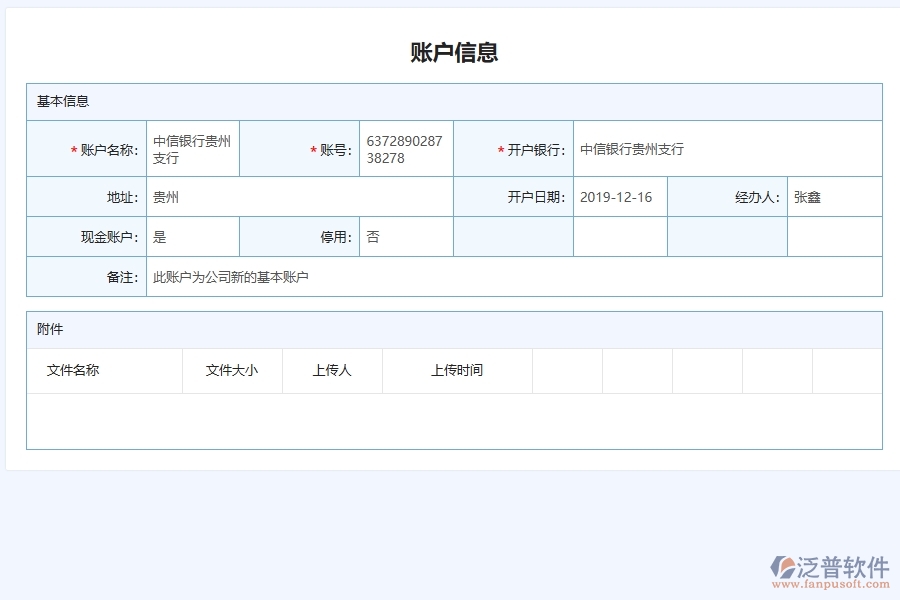Expand the 基本信息 section header
This screenshot has height=600, width=900.
[x=55, y=101]
